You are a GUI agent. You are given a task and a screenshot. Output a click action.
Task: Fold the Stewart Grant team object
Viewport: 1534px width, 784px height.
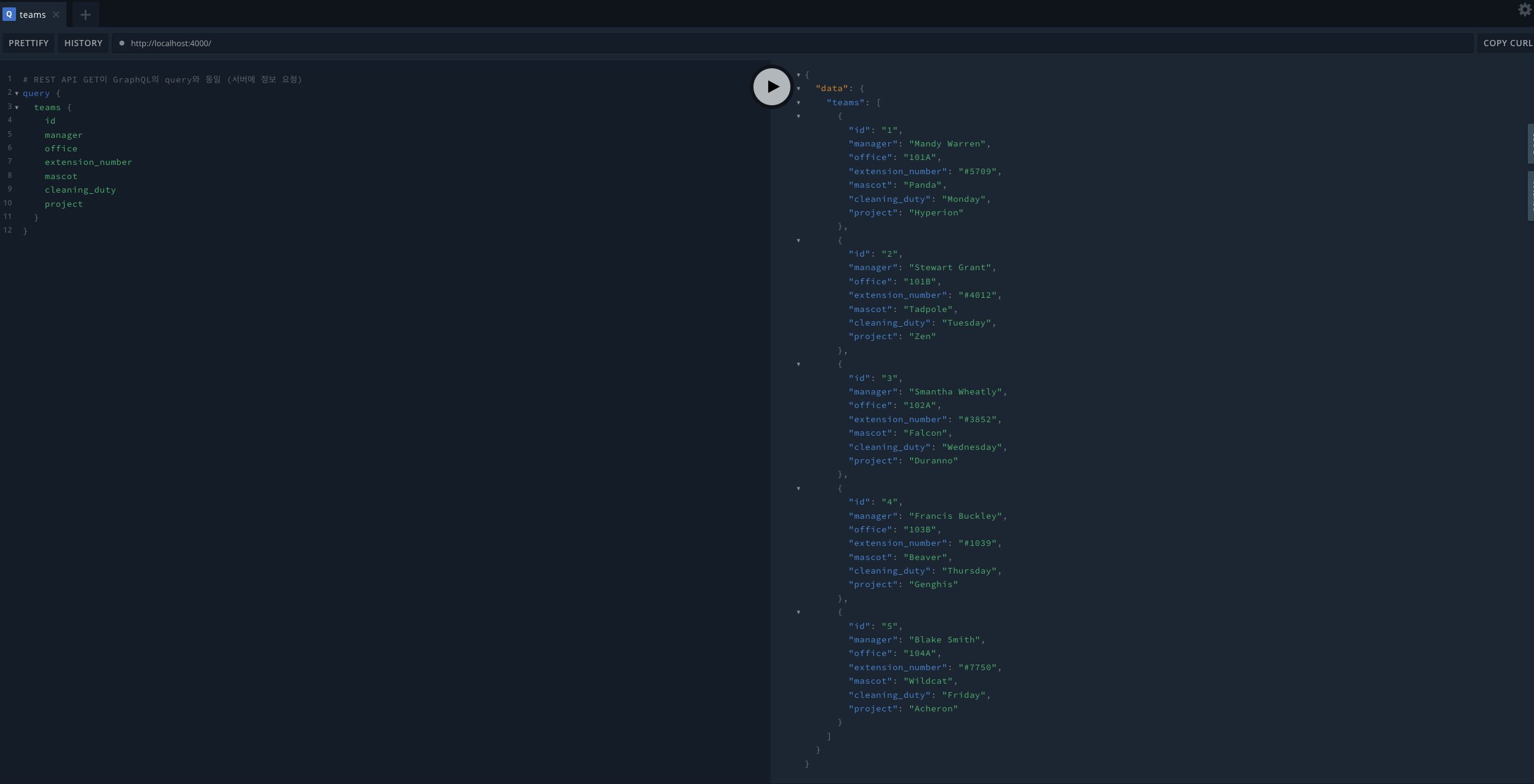[798, 241]
